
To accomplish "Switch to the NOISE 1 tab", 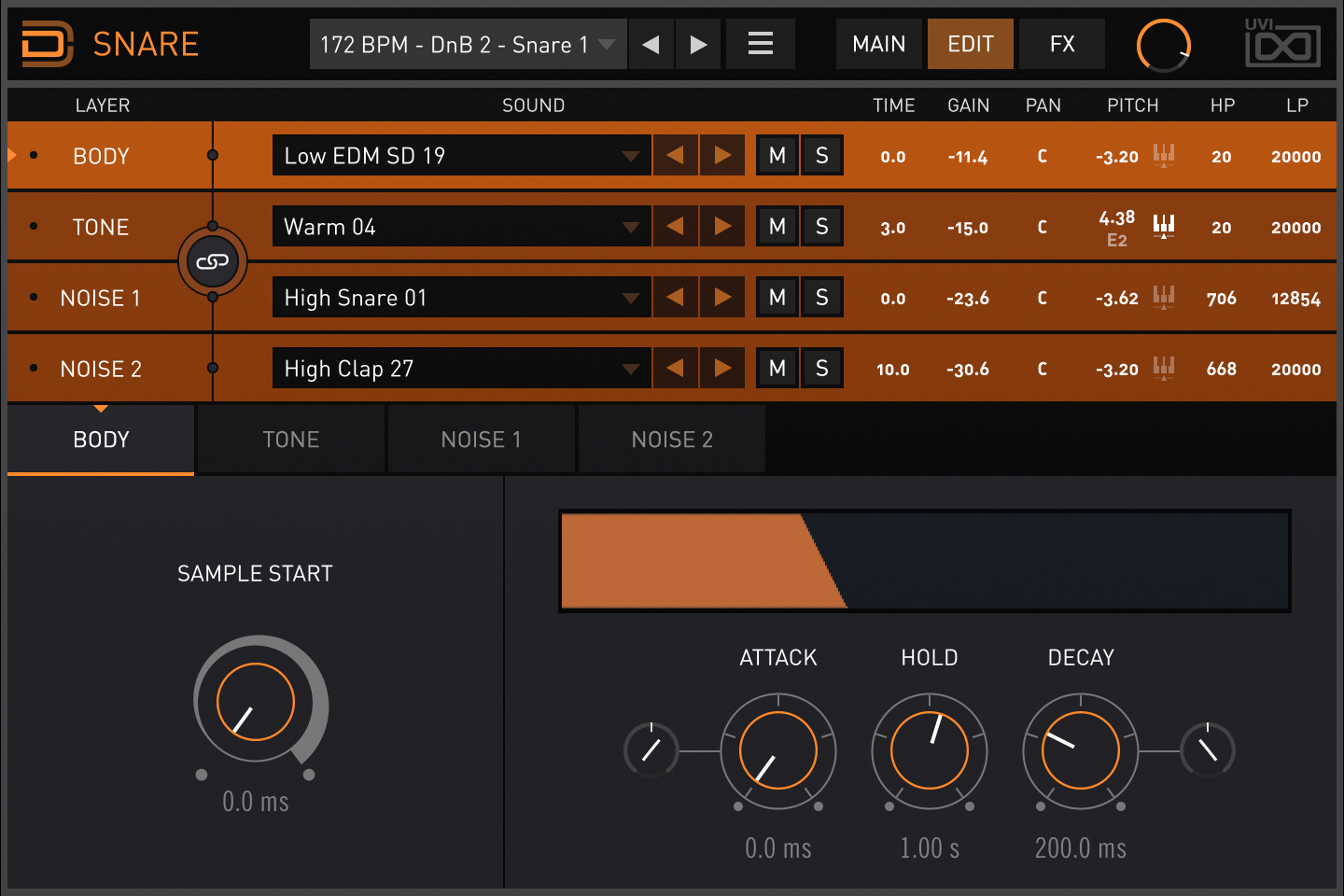I will [x=481, y=440].
